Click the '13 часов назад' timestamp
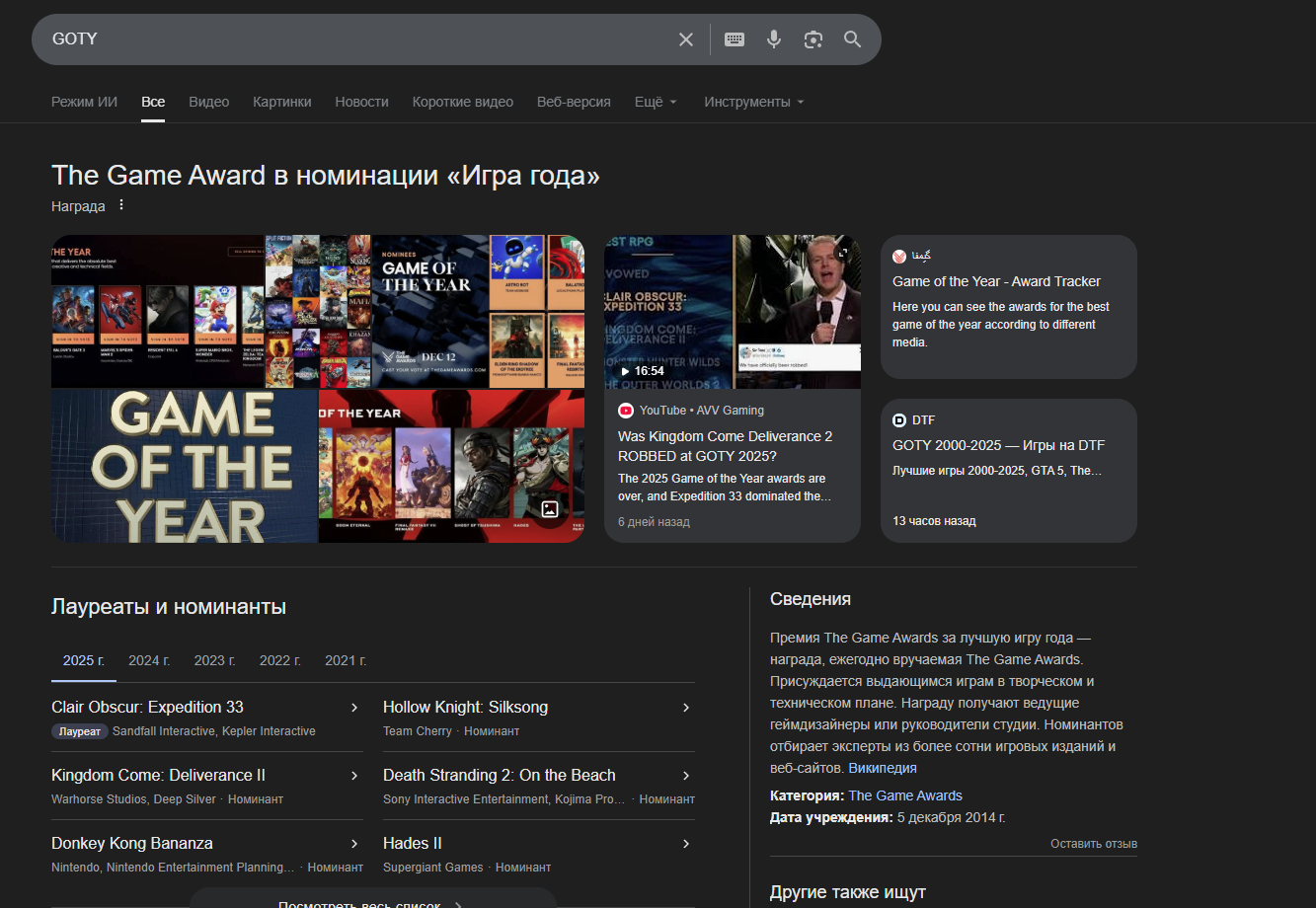The width and height of the screenshot is (1316, 908). coord(934,521)
